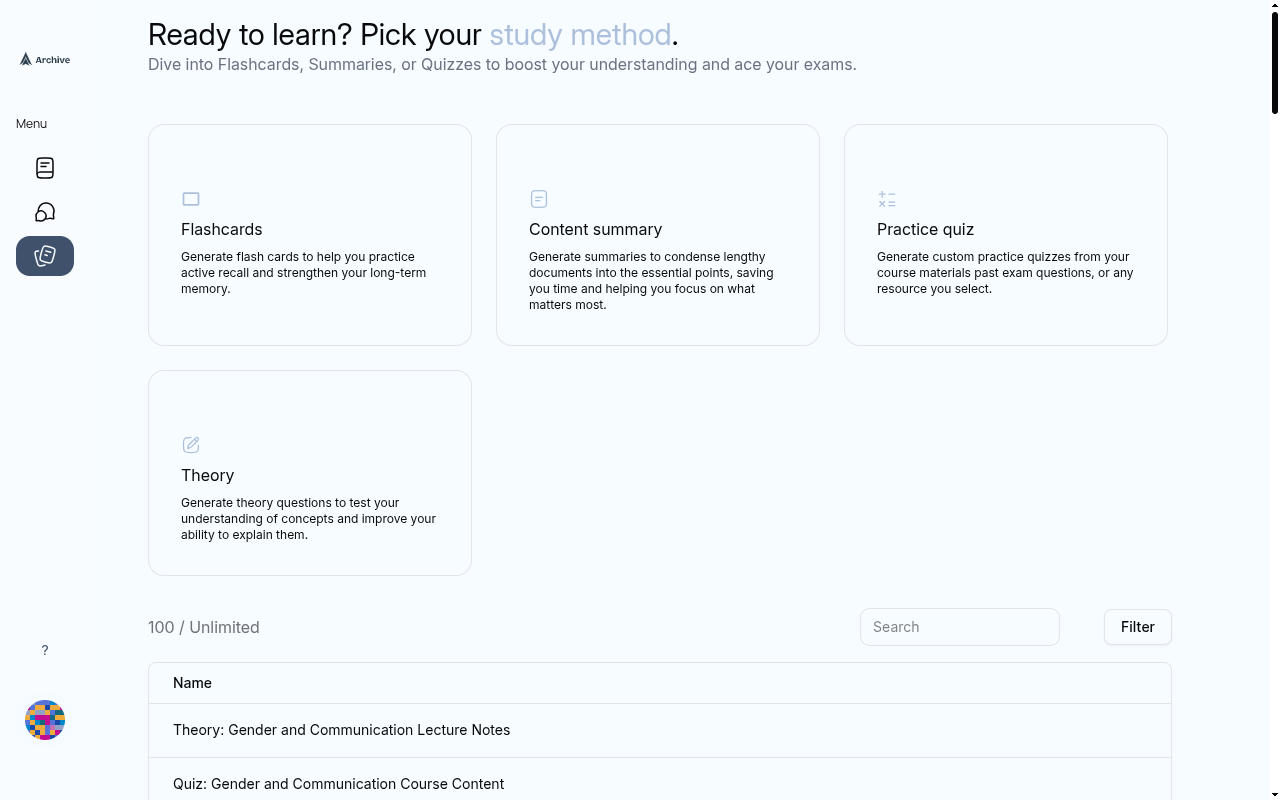Choose the Practice quiz study method

click(x=1005, y=235)
